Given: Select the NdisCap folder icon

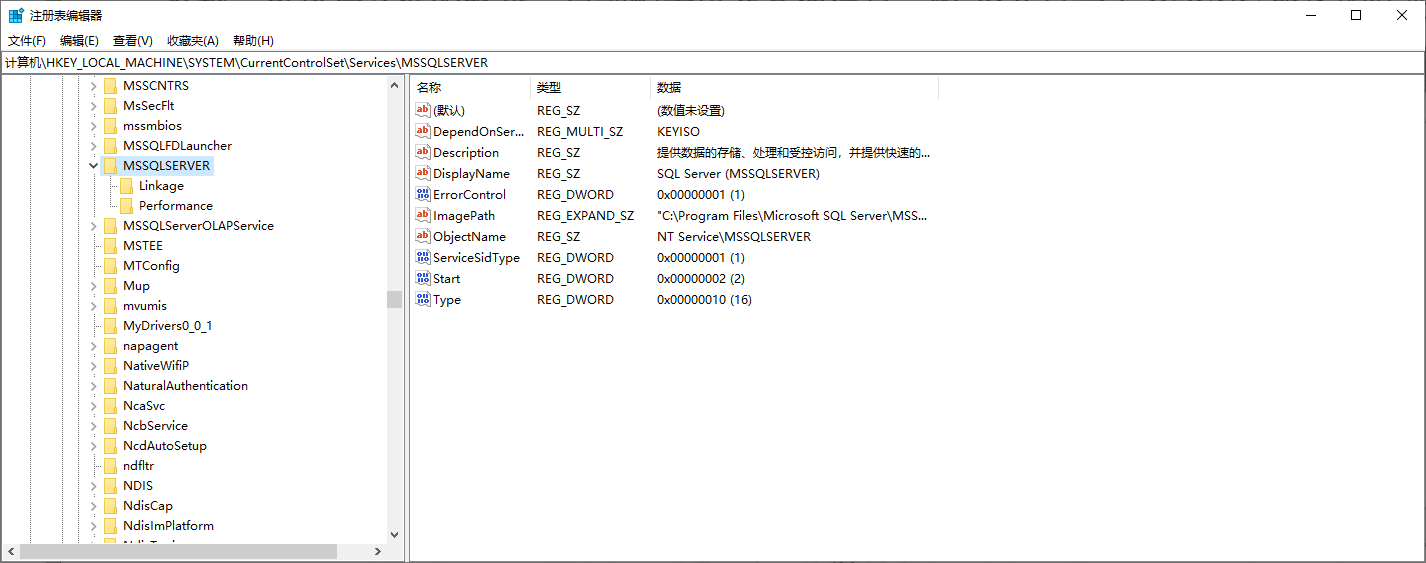Looking at the screenshot, I should click(x=110, y=506).
